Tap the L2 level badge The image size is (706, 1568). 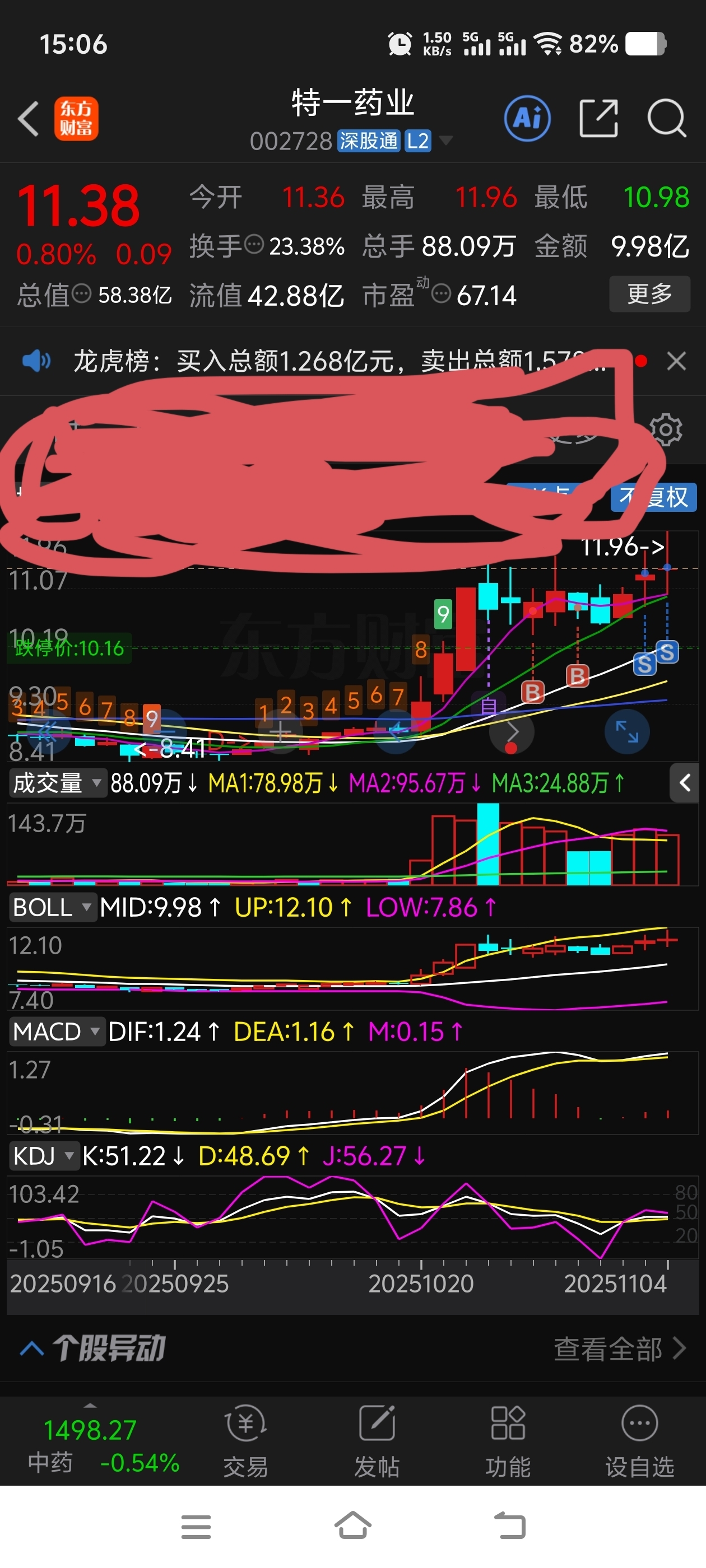[x=418, y=141]
